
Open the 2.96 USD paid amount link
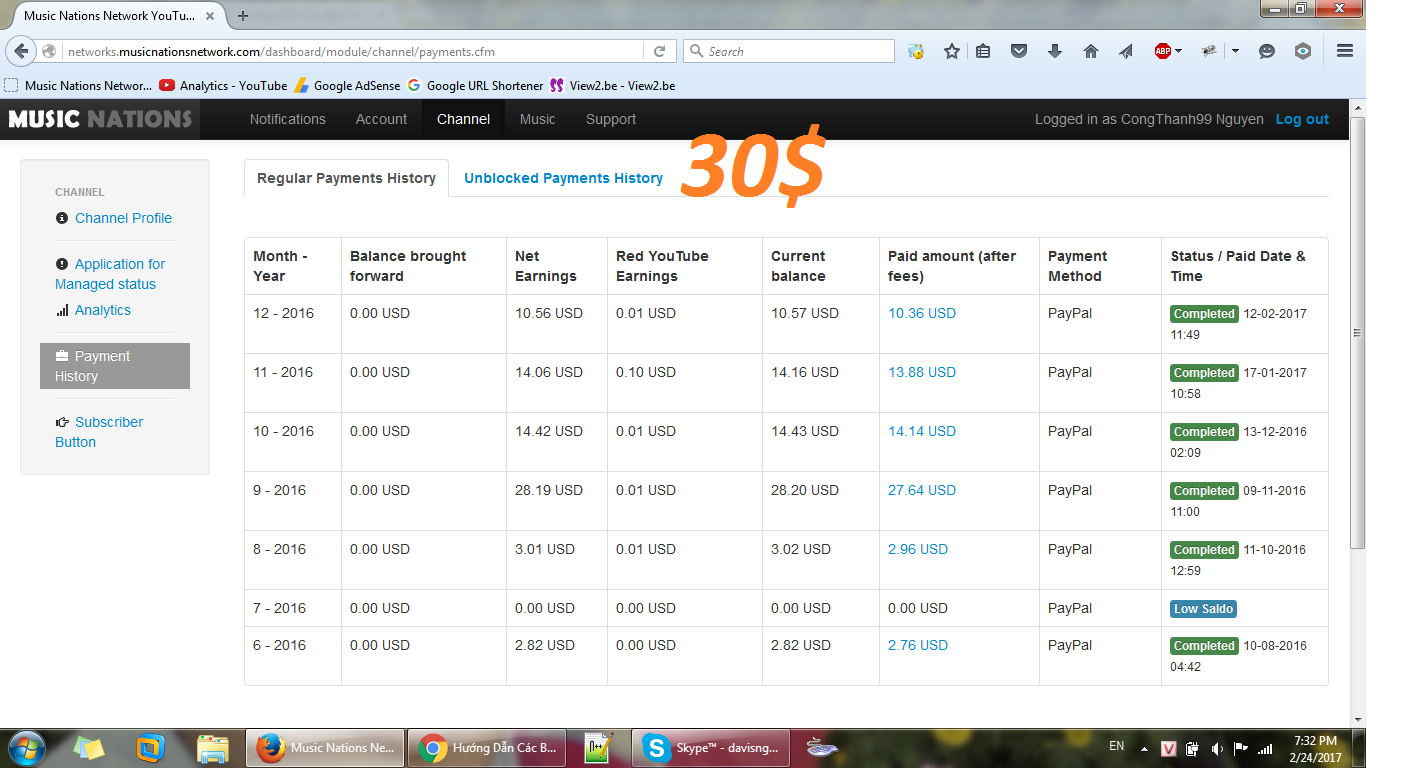[x=918, y=549]
